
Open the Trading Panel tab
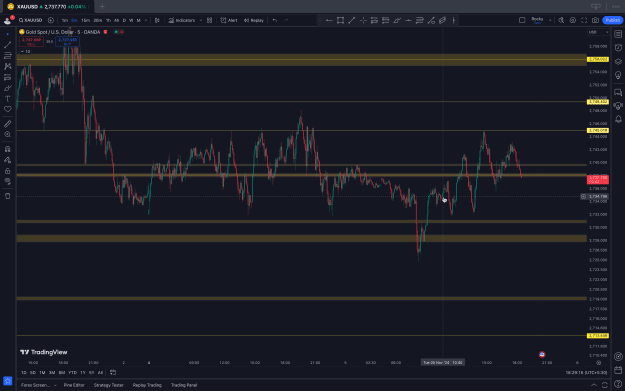(x=184, y=385)
